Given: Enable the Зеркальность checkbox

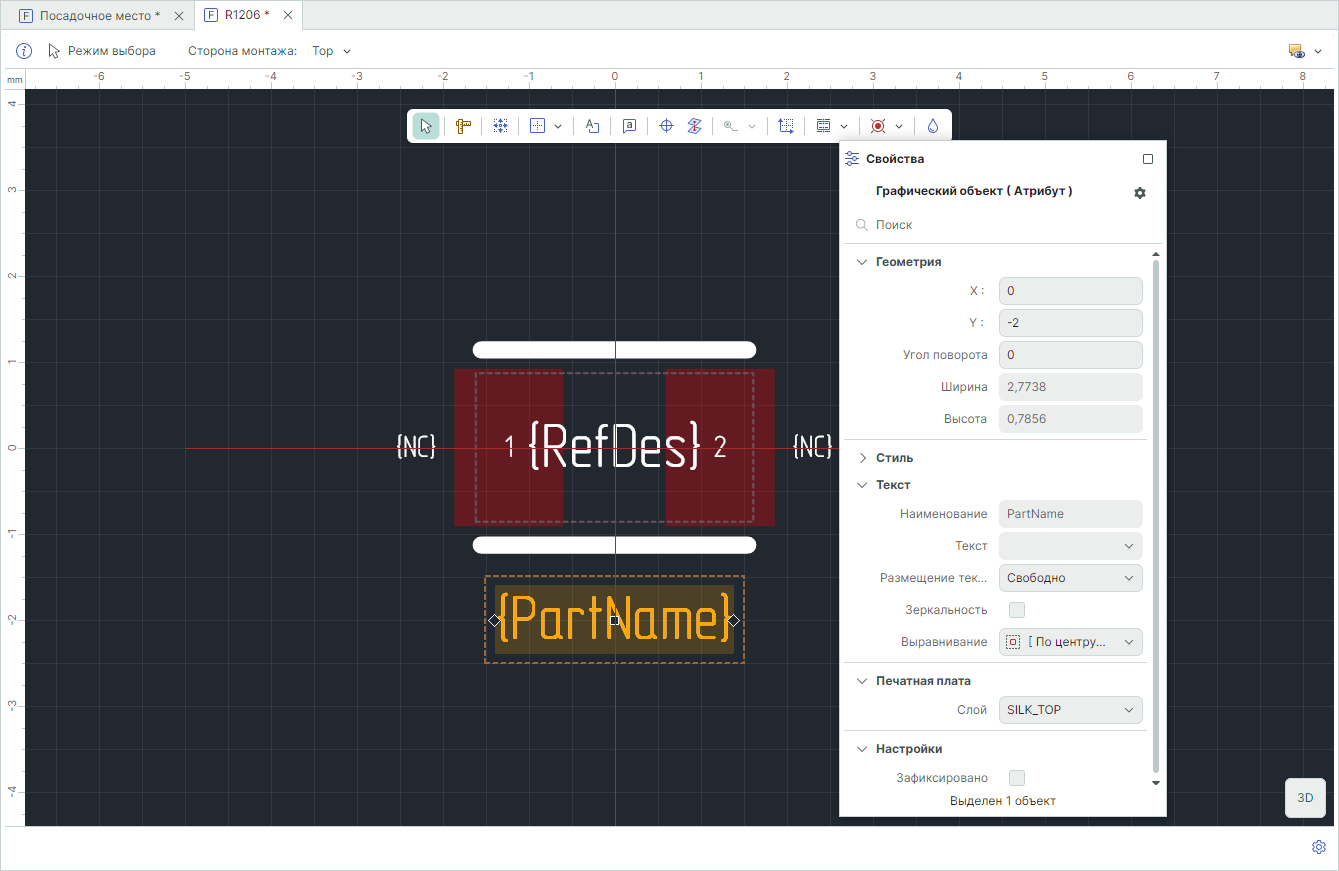Looking at the screenshot, I should tap(1017, 610).
